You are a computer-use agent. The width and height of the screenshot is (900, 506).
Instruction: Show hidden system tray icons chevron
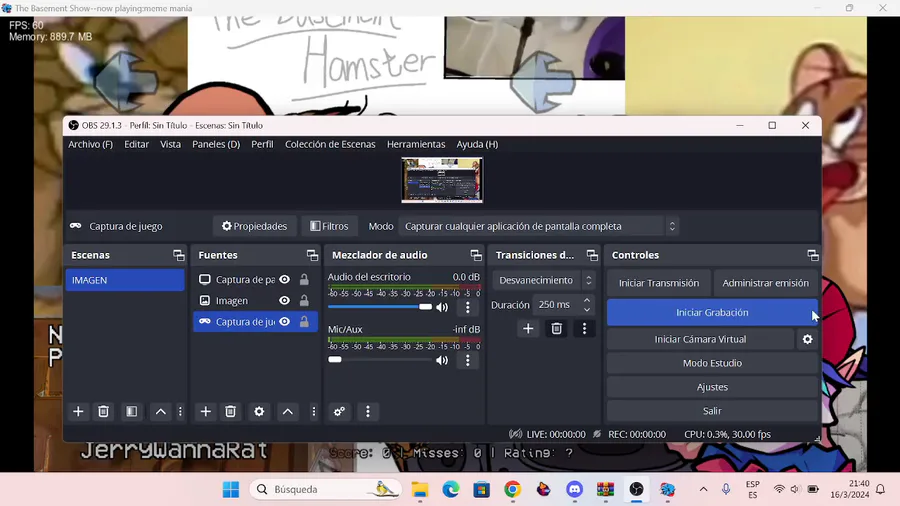[x=703, y=489]
